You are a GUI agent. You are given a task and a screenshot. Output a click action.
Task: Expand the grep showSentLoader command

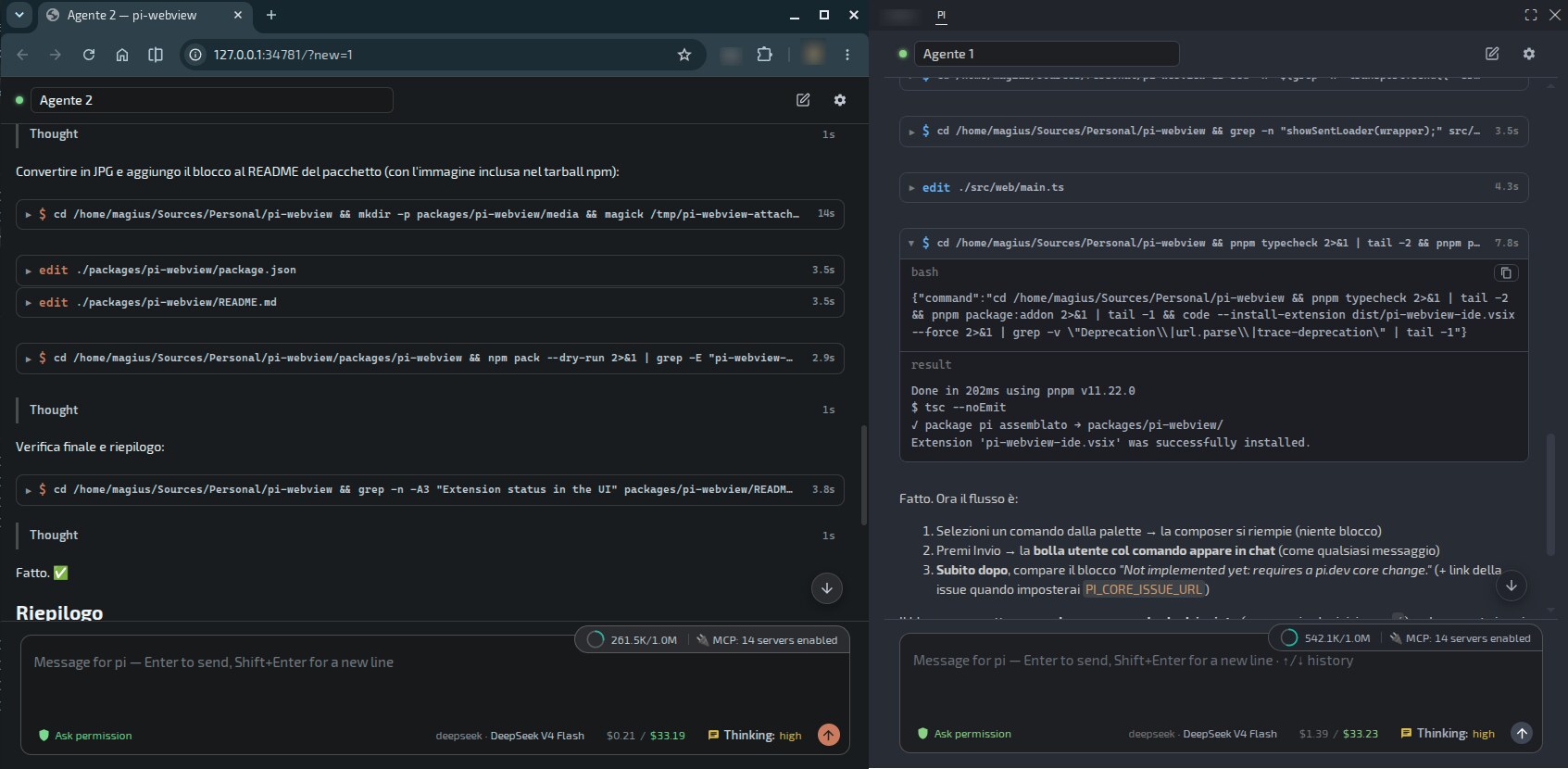point(1213,131)
